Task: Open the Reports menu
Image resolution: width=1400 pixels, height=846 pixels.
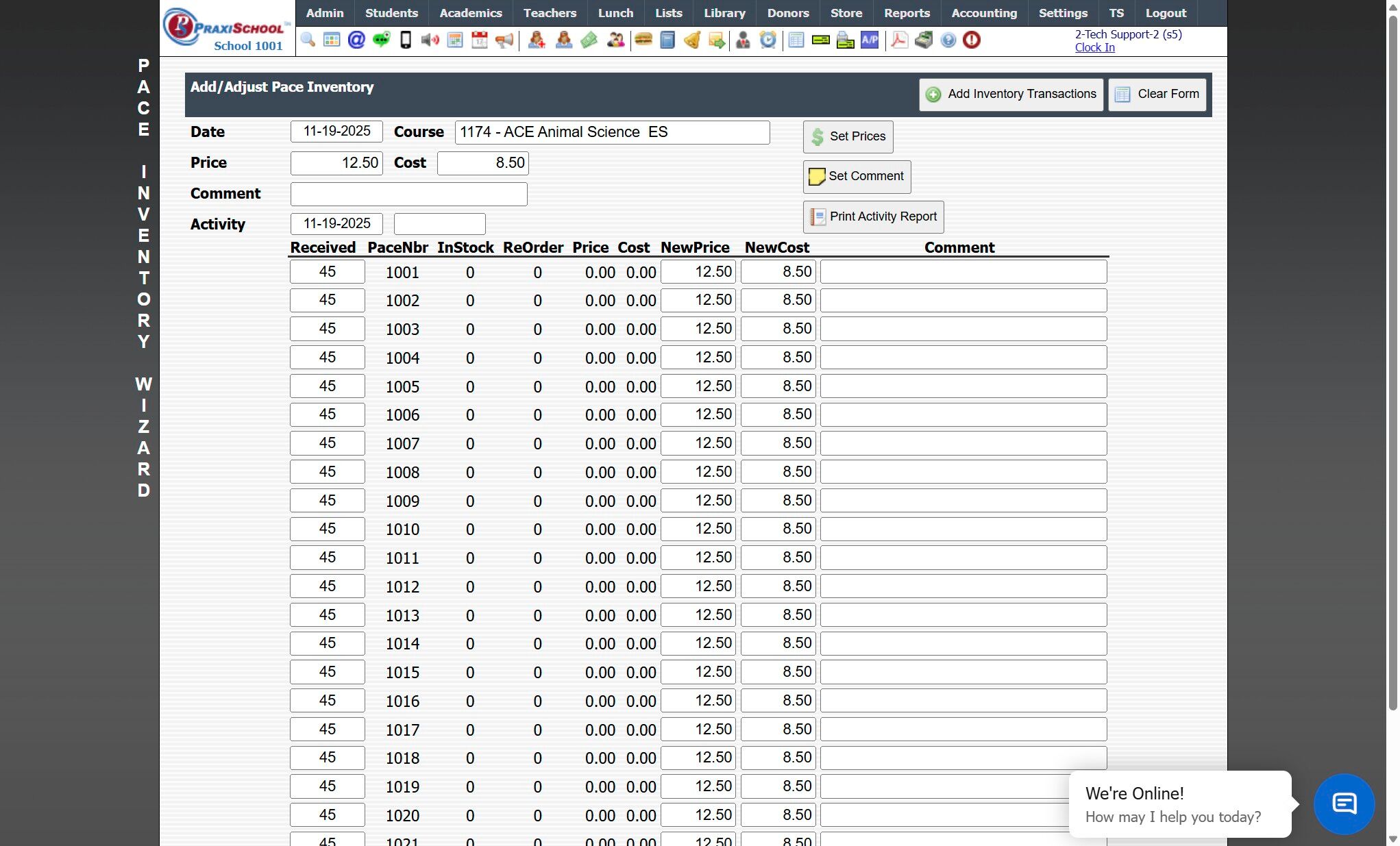Action: pyautogui.click(x=907, y=13)
